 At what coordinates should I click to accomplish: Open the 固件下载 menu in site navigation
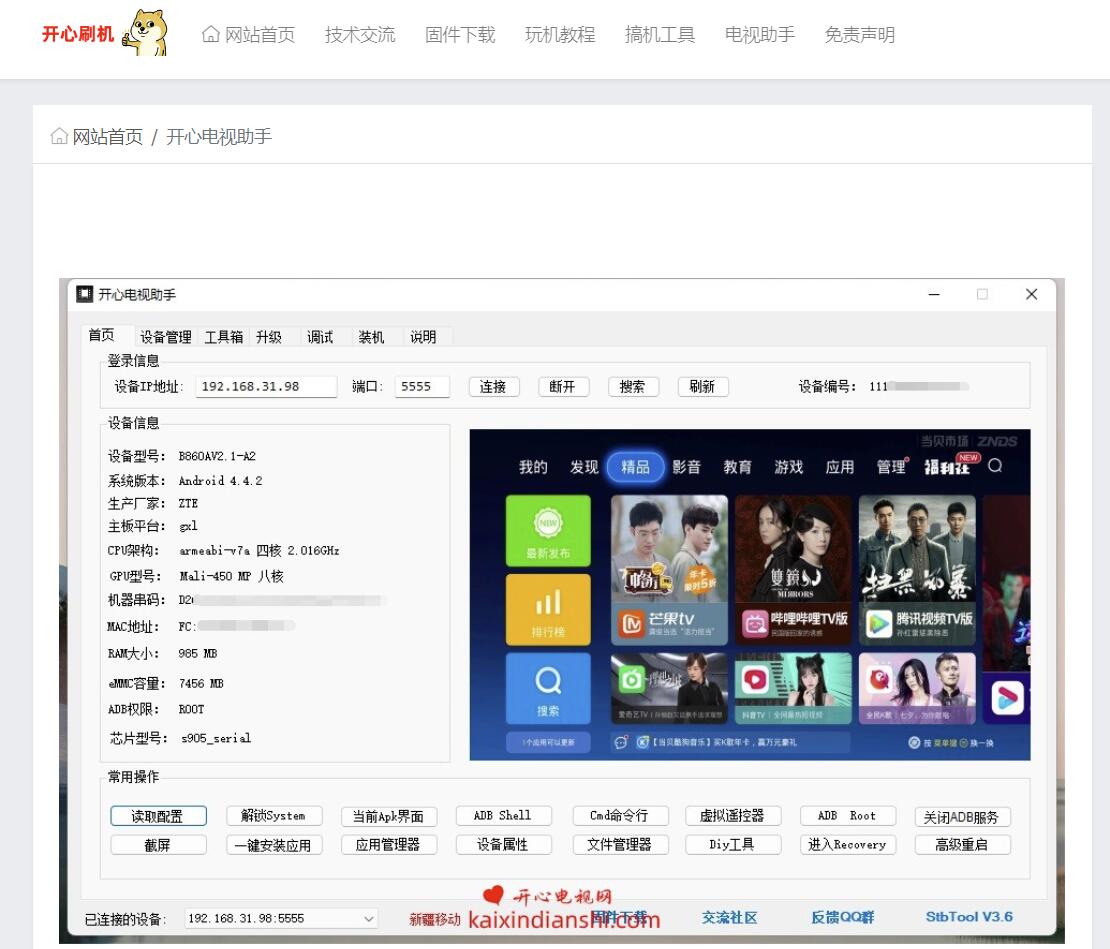pyautogui.click(x=459, y=34)
